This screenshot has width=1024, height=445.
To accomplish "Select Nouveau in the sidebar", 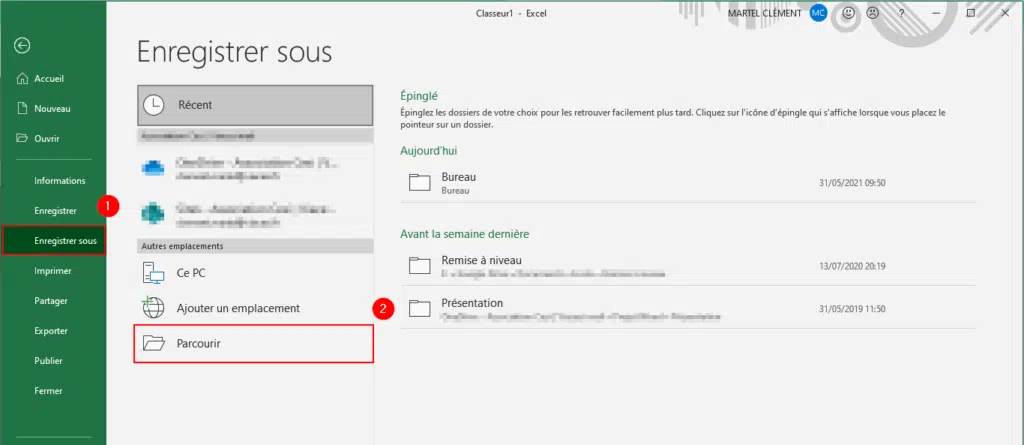I will (x=51, y=108).
